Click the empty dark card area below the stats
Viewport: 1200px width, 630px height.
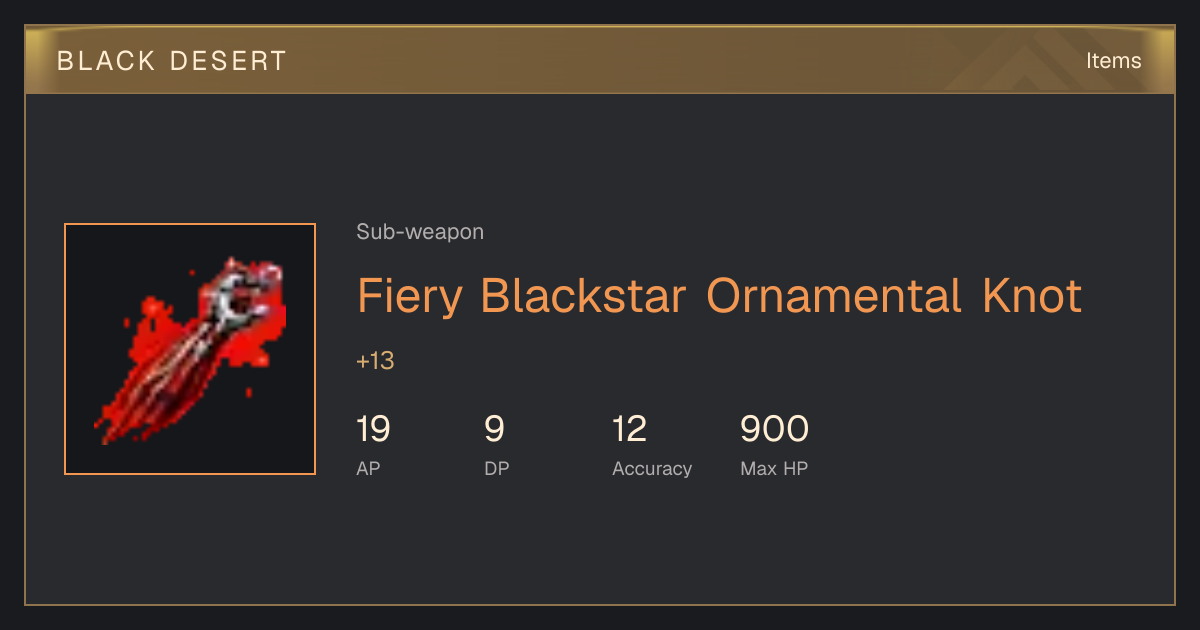(x=600, y=545)
